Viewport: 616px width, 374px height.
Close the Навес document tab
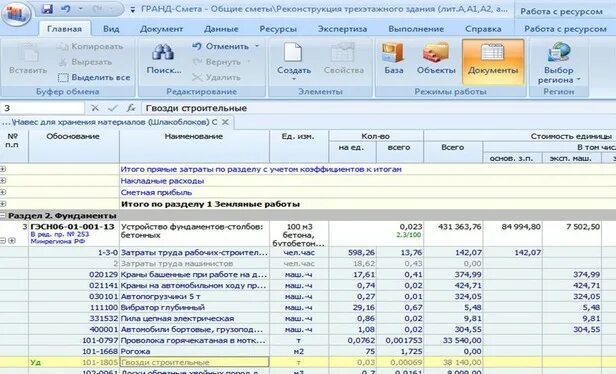225,122
